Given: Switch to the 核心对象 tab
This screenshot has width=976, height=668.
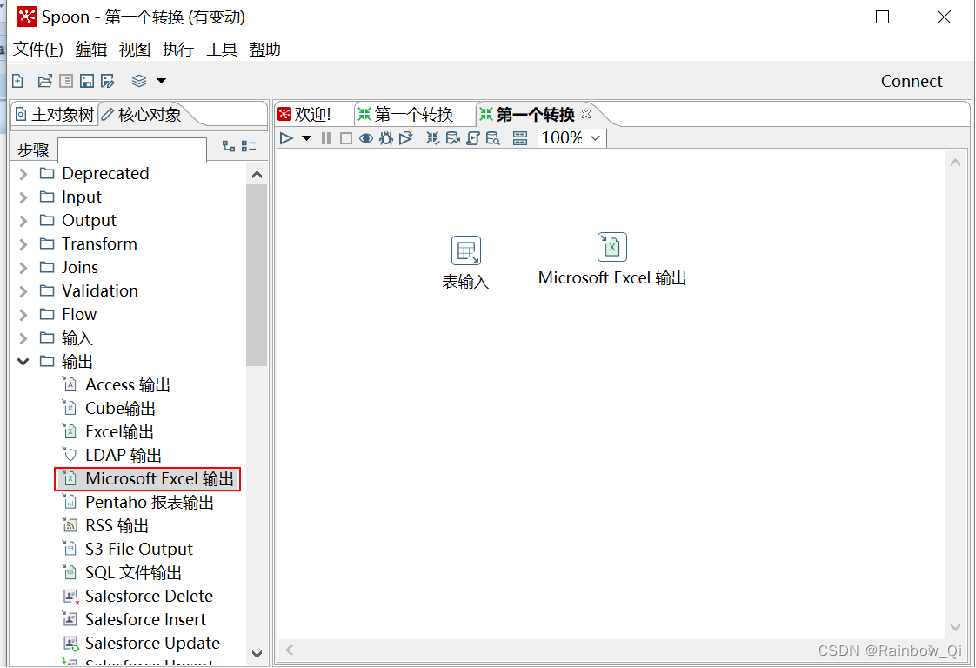Looking at the screenshot, I should [142, 115].
